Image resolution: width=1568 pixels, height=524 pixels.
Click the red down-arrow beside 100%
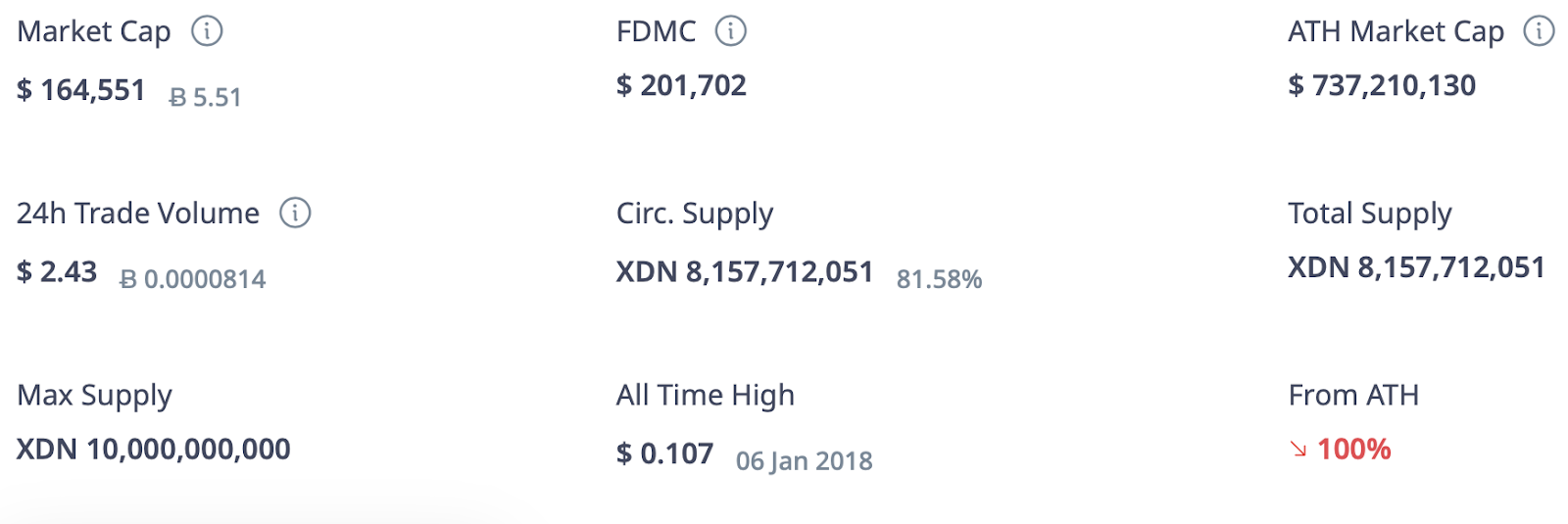(1298, 450)
